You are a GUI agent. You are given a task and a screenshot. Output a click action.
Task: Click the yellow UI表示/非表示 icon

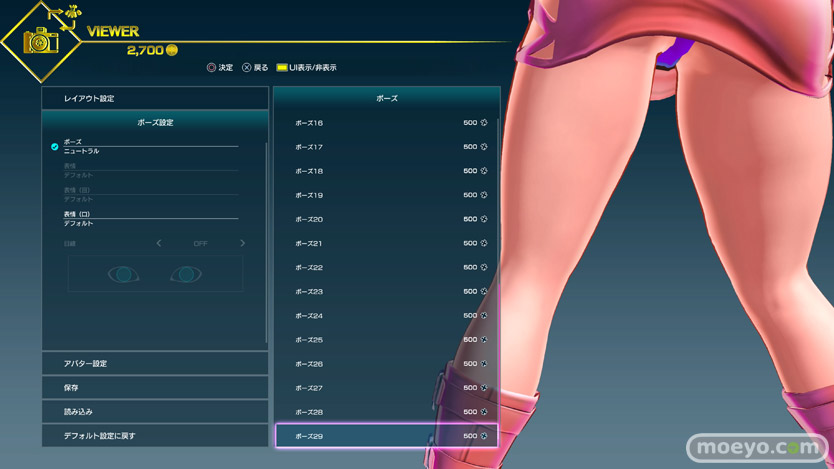point(282,68)
